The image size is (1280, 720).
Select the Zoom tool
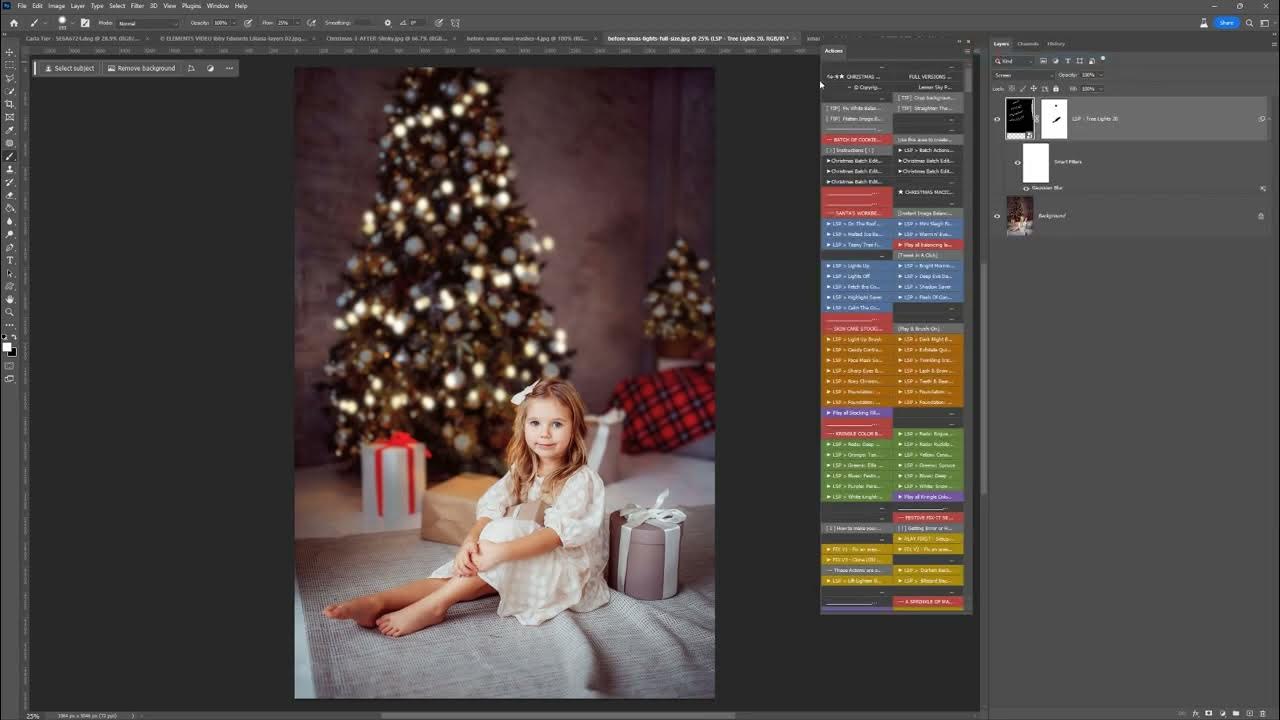click(x=9, y=312)
